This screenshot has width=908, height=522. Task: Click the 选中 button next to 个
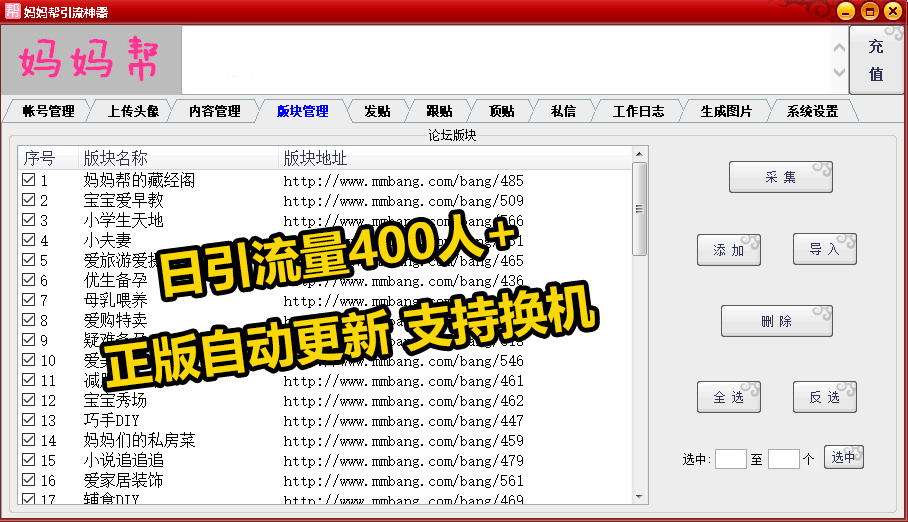844,457
